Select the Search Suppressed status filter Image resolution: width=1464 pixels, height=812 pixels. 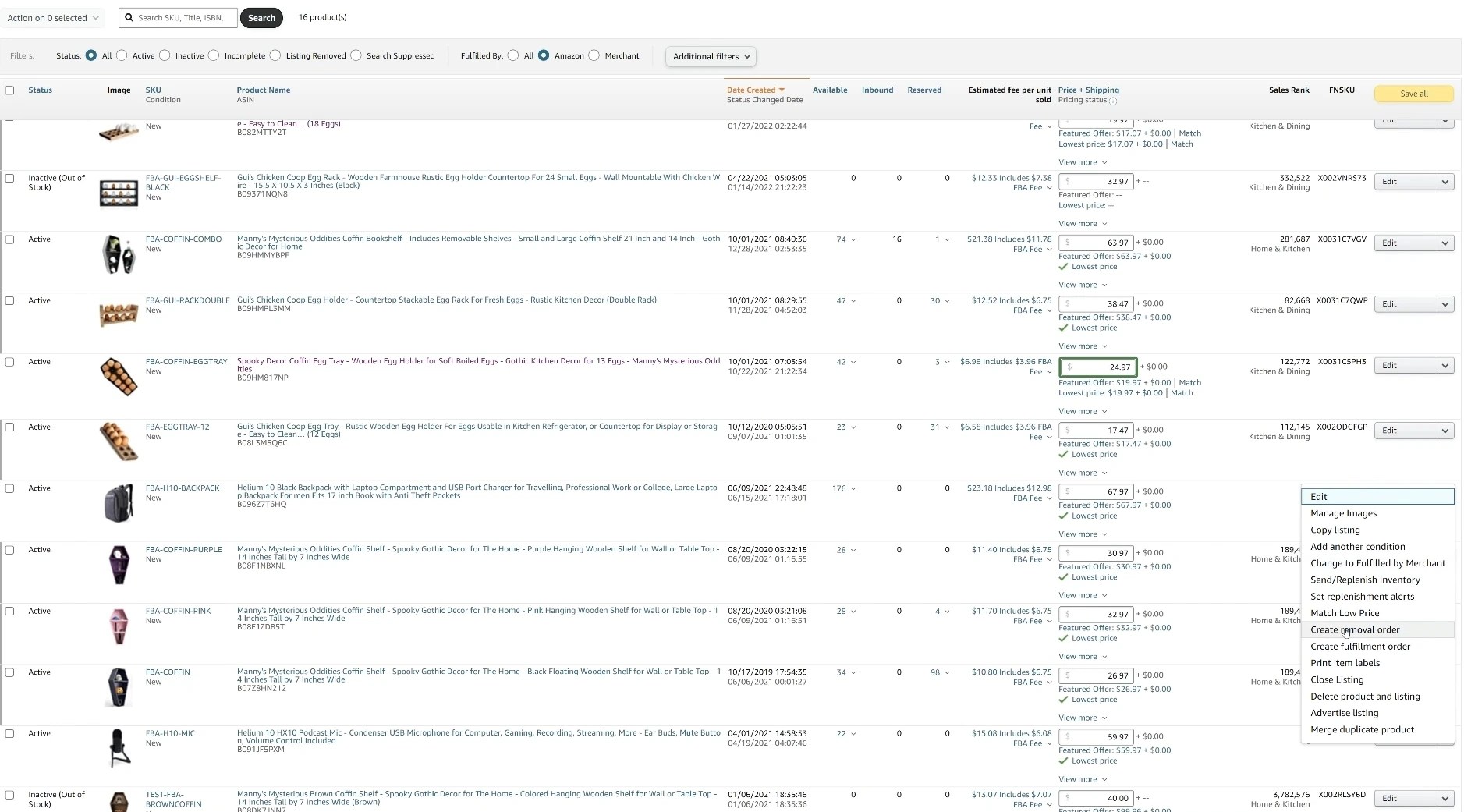(x=356, y=55)
